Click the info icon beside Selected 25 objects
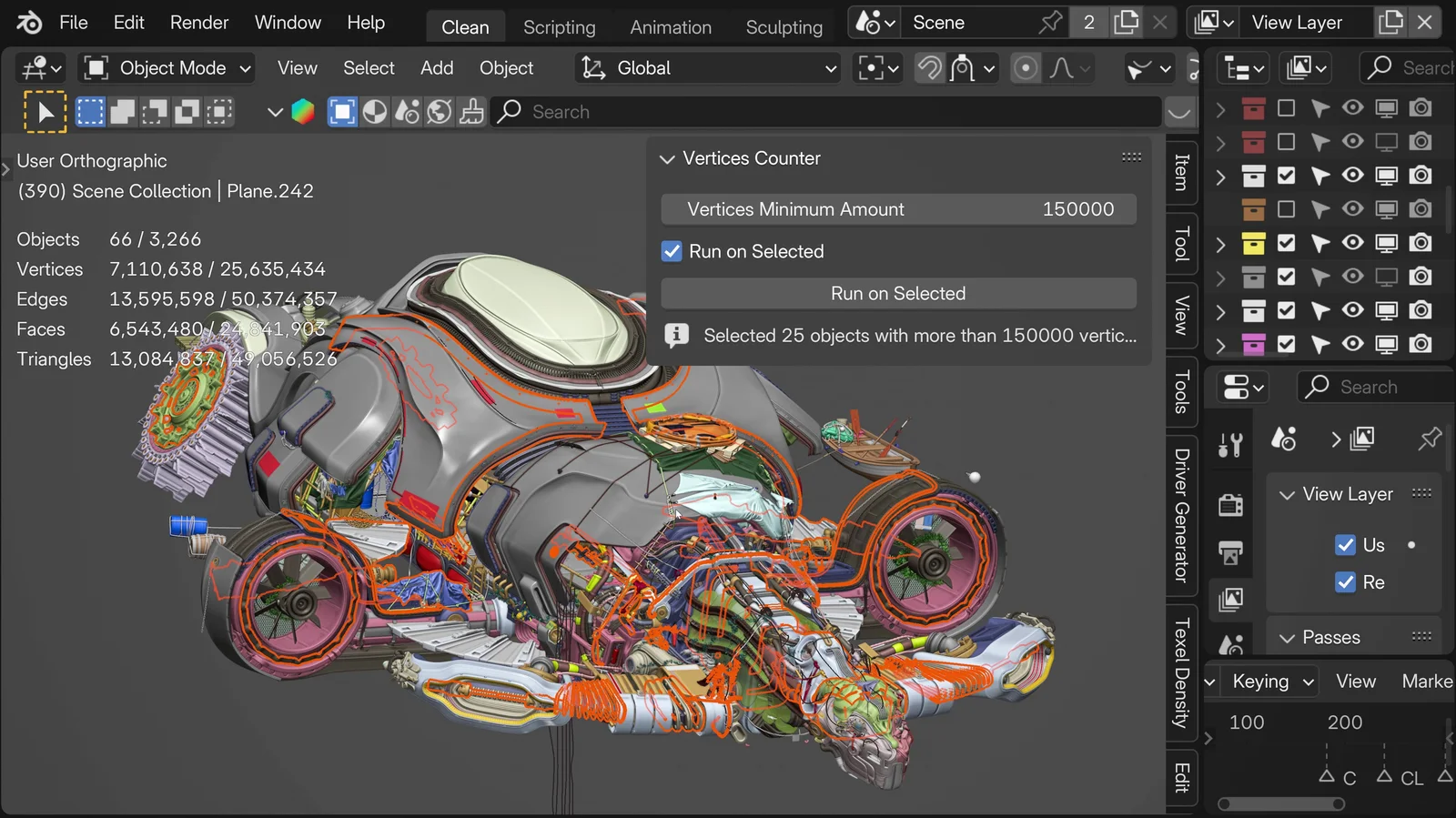 click(x=676, y=335)
